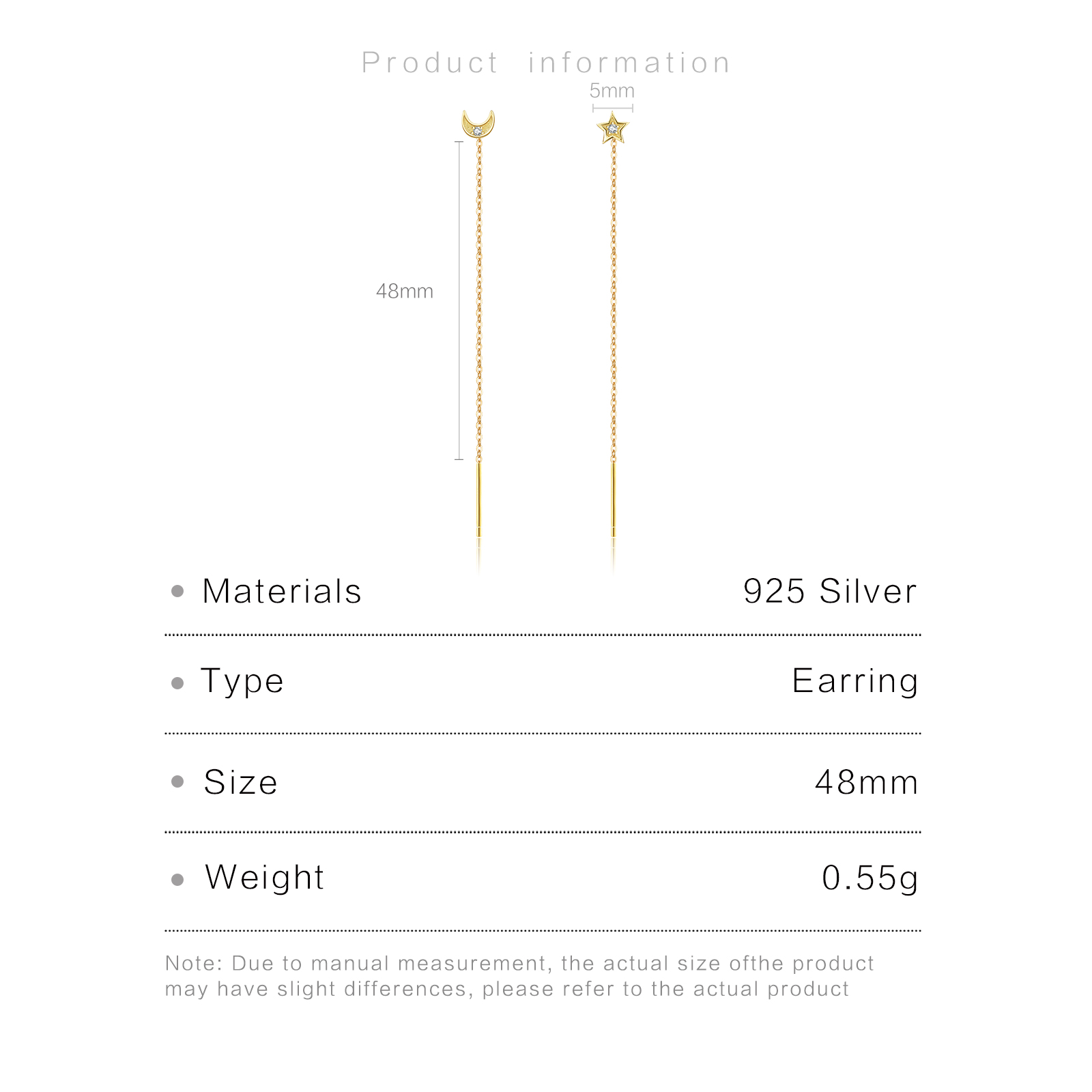Click the Product information heading
Image resolution: width=1092 pixels, height=1092 pixels.
(546, 63)
